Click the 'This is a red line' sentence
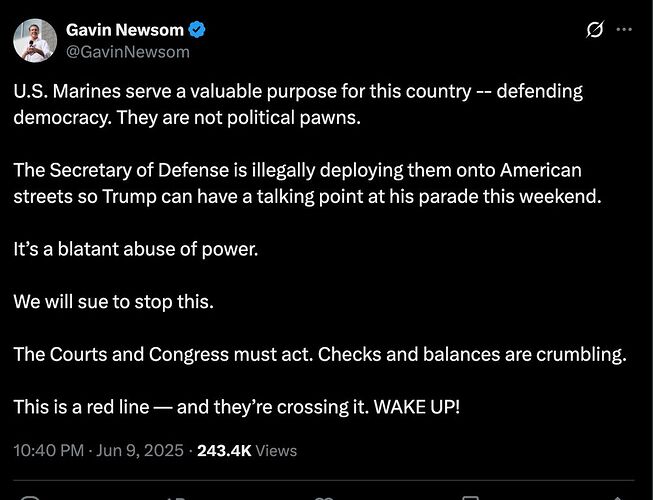Screen dimensions: 653x500 pos(237,407)
